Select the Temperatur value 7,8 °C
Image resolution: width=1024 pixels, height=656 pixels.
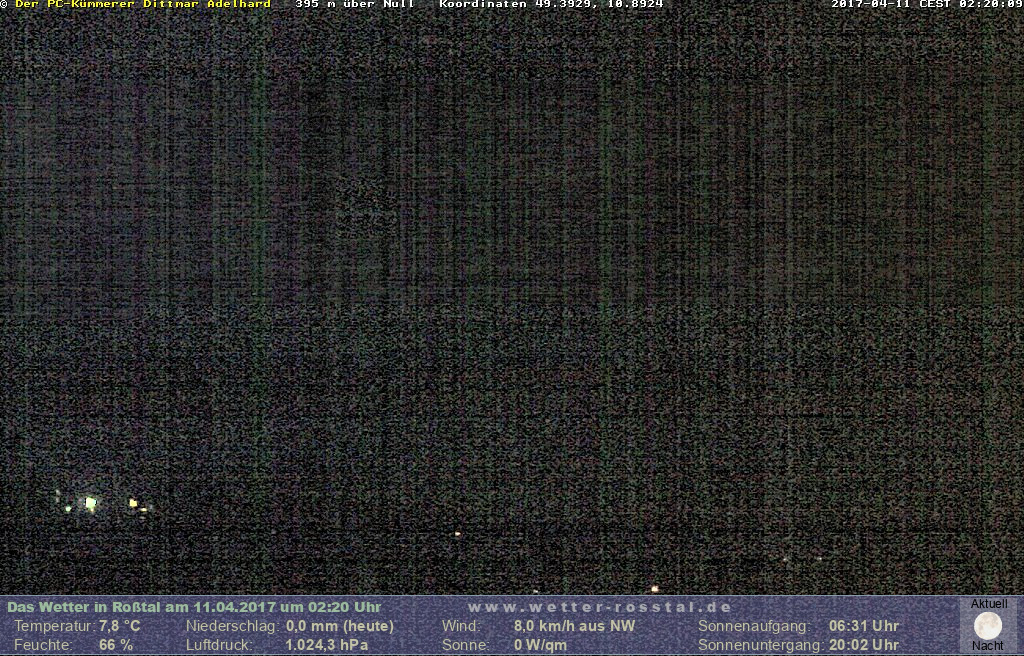[119, 626]
